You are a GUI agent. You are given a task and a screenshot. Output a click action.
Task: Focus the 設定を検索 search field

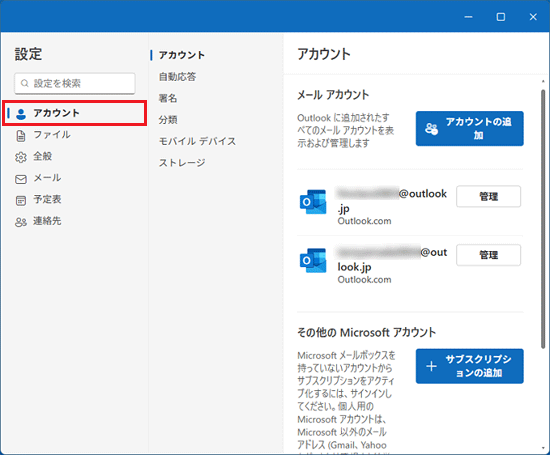pos(75,83)
